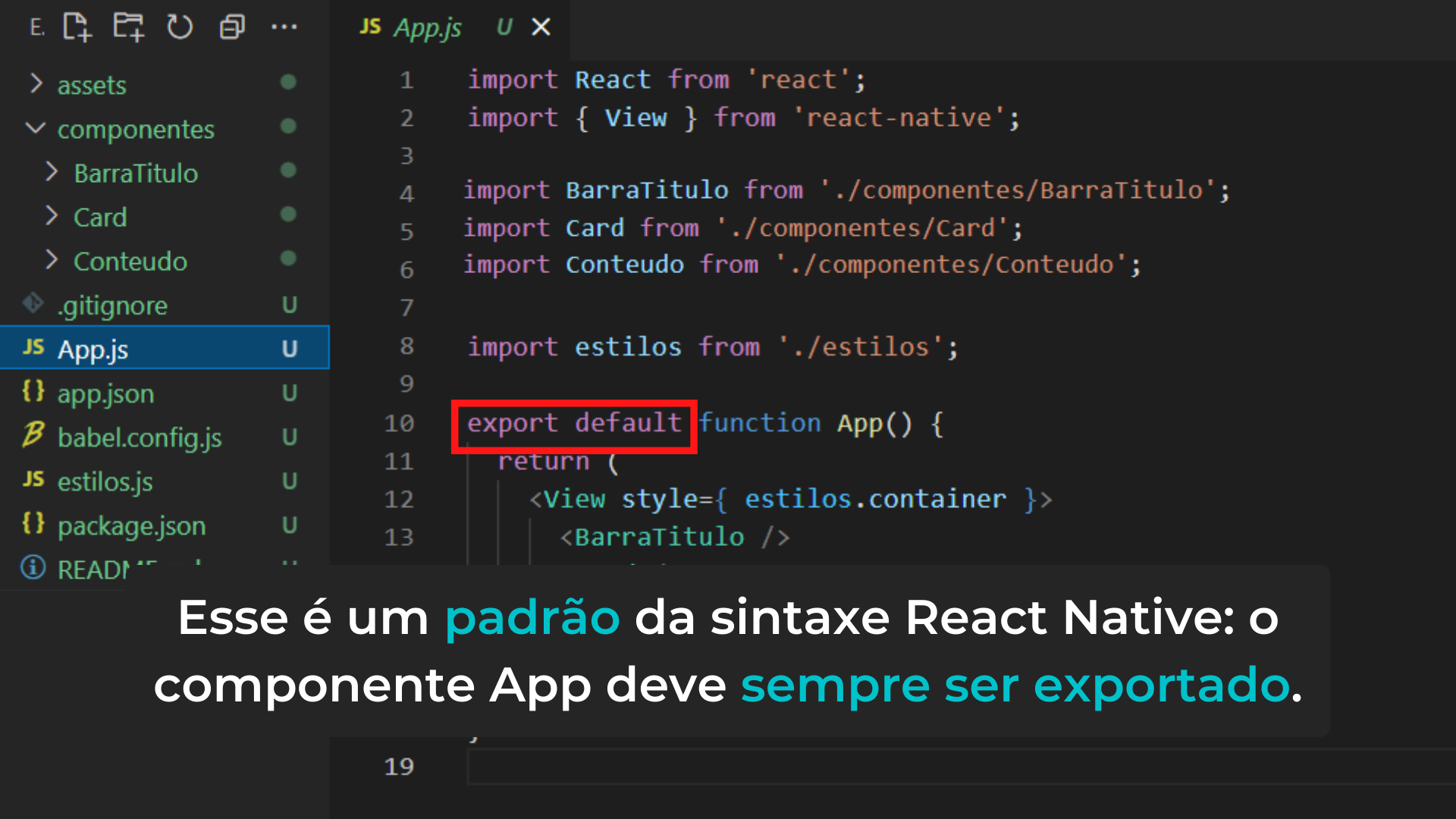Image resolution: width=1456 pixels, height=819 pixels.
Task: Click the git icon beside .gitignore
Action: (x=33, y=303)
